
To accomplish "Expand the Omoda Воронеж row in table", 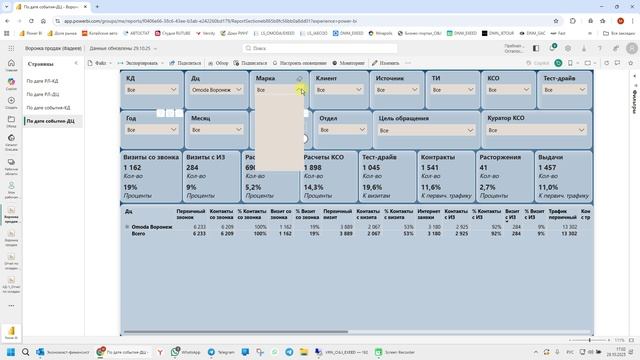I will 127,227.
